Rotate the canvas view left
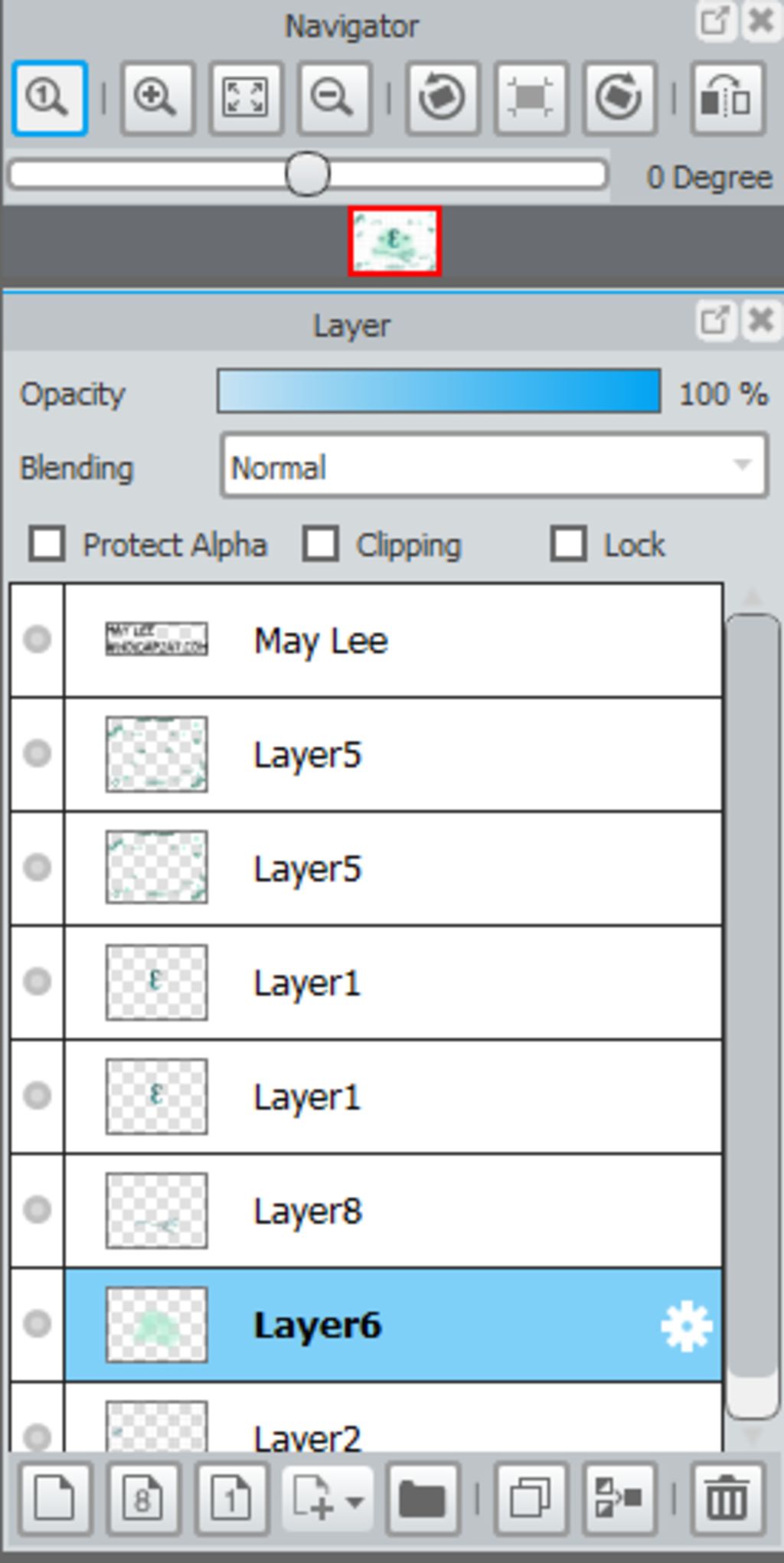Image resolution: width=784 pixels, height=1563 pixels. coord(442,99)
